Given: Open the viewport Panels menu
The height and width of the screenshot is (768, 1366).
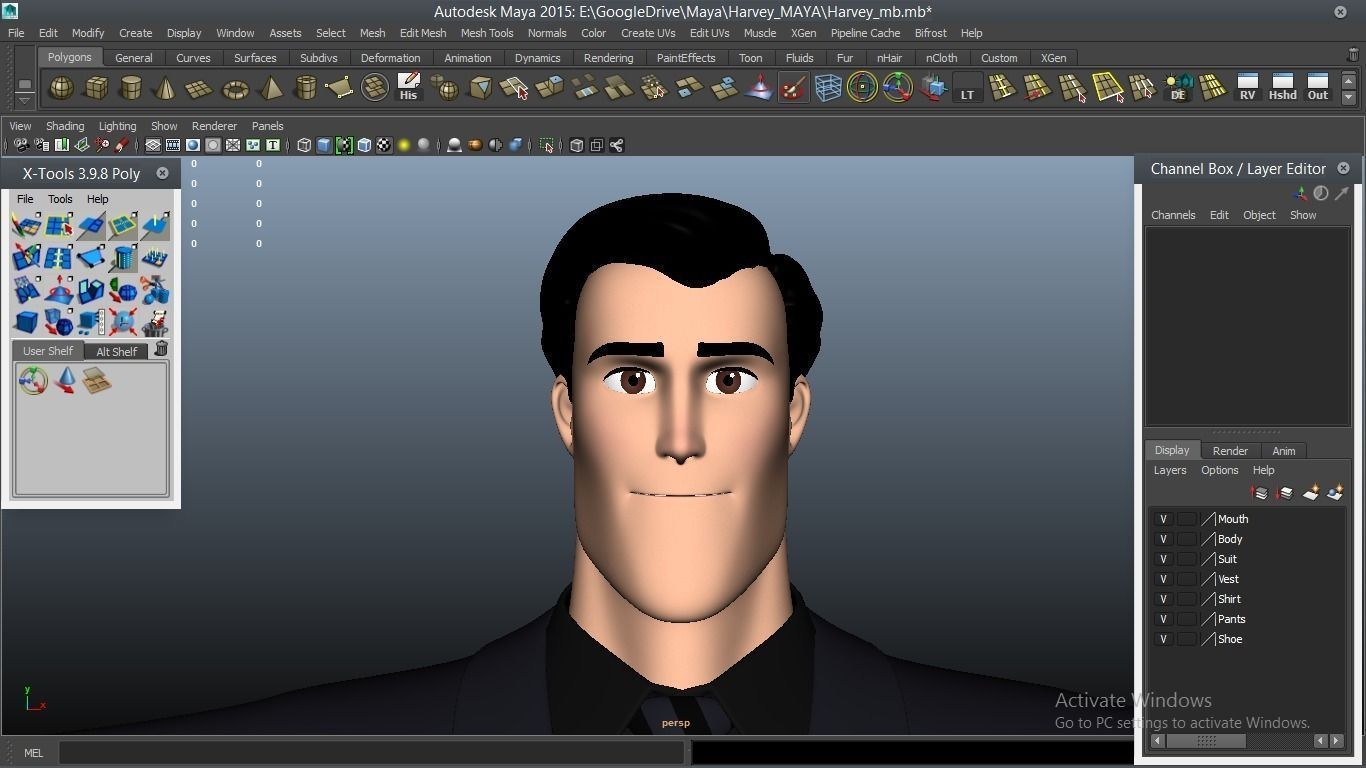Looking at the screenshot, I should tap(267, 126).
